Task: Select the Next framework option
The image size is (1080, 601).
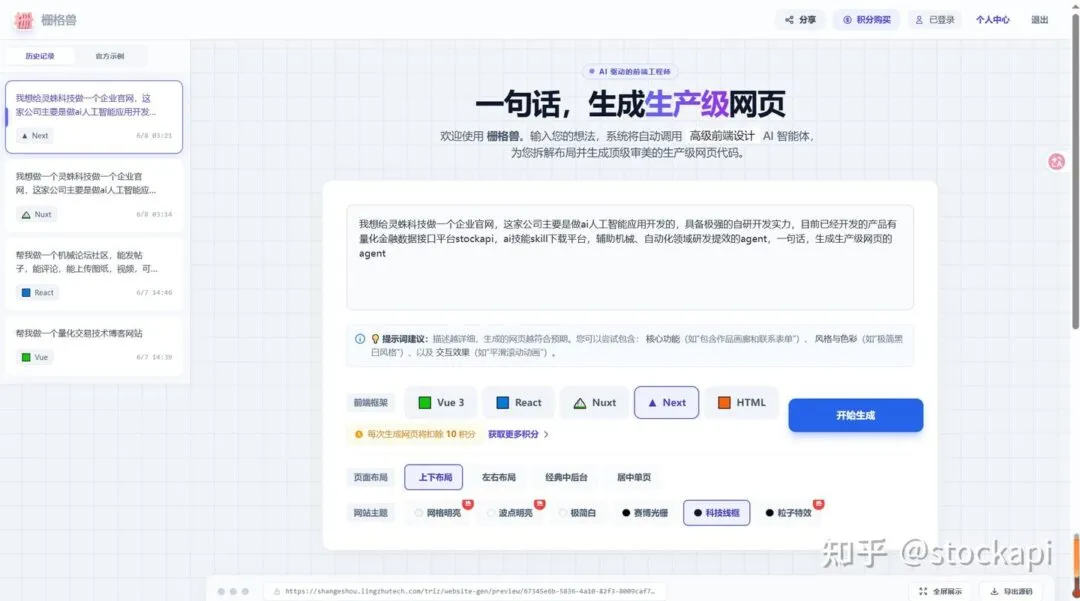Action: (x=666, y=403)
